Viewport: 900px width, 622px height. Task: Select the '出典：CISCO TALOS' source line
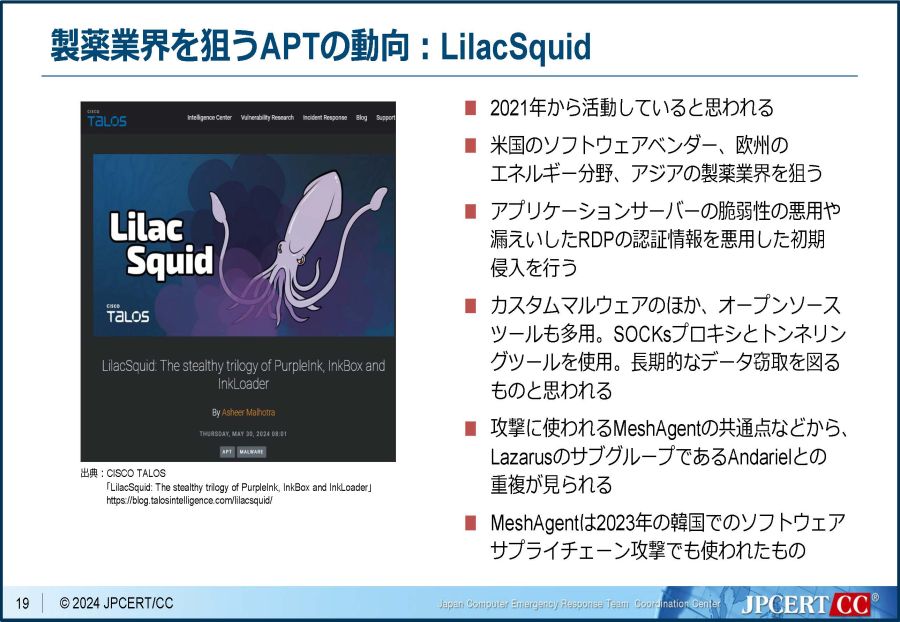(x=123, y=473)
